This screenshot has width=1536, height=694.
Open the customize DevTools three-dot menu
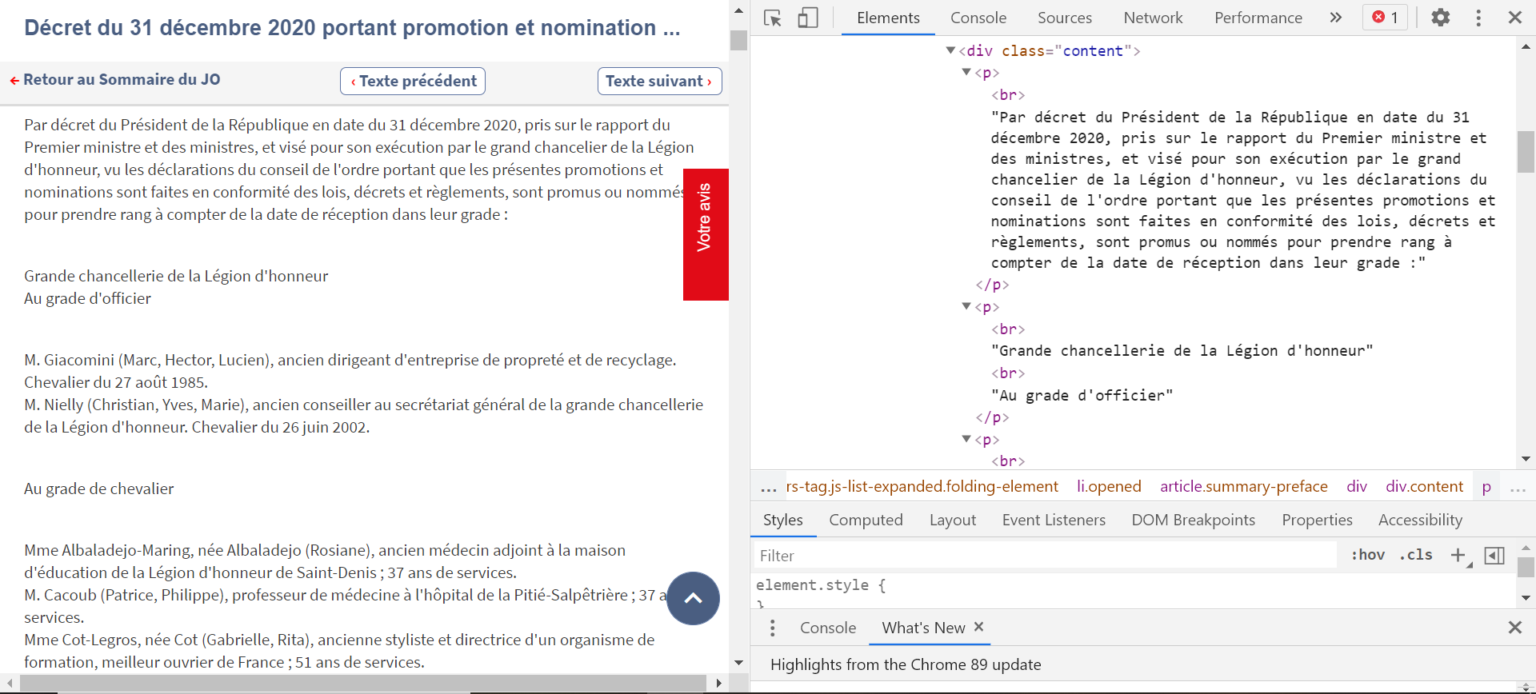tap(1478, 18)
